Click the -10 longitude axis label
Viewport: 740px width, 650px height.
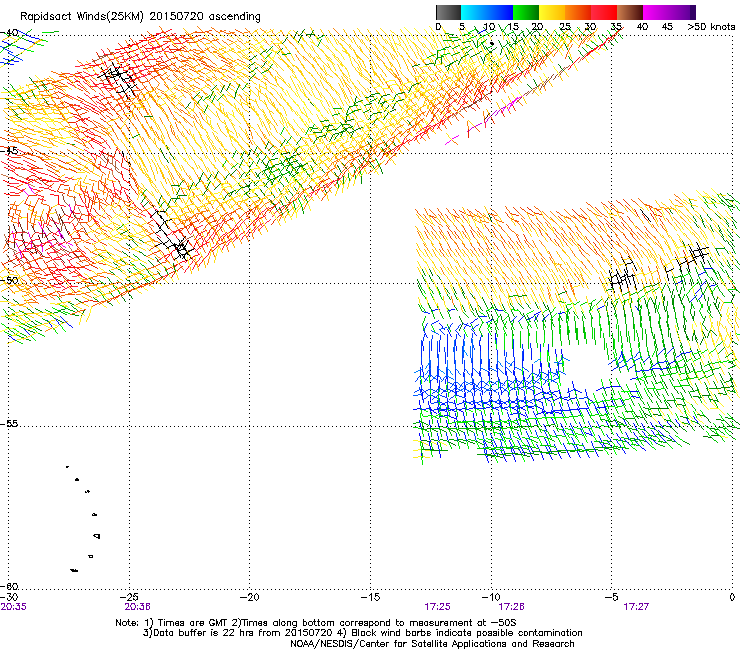pyautogui.click(x=491, y=597)
